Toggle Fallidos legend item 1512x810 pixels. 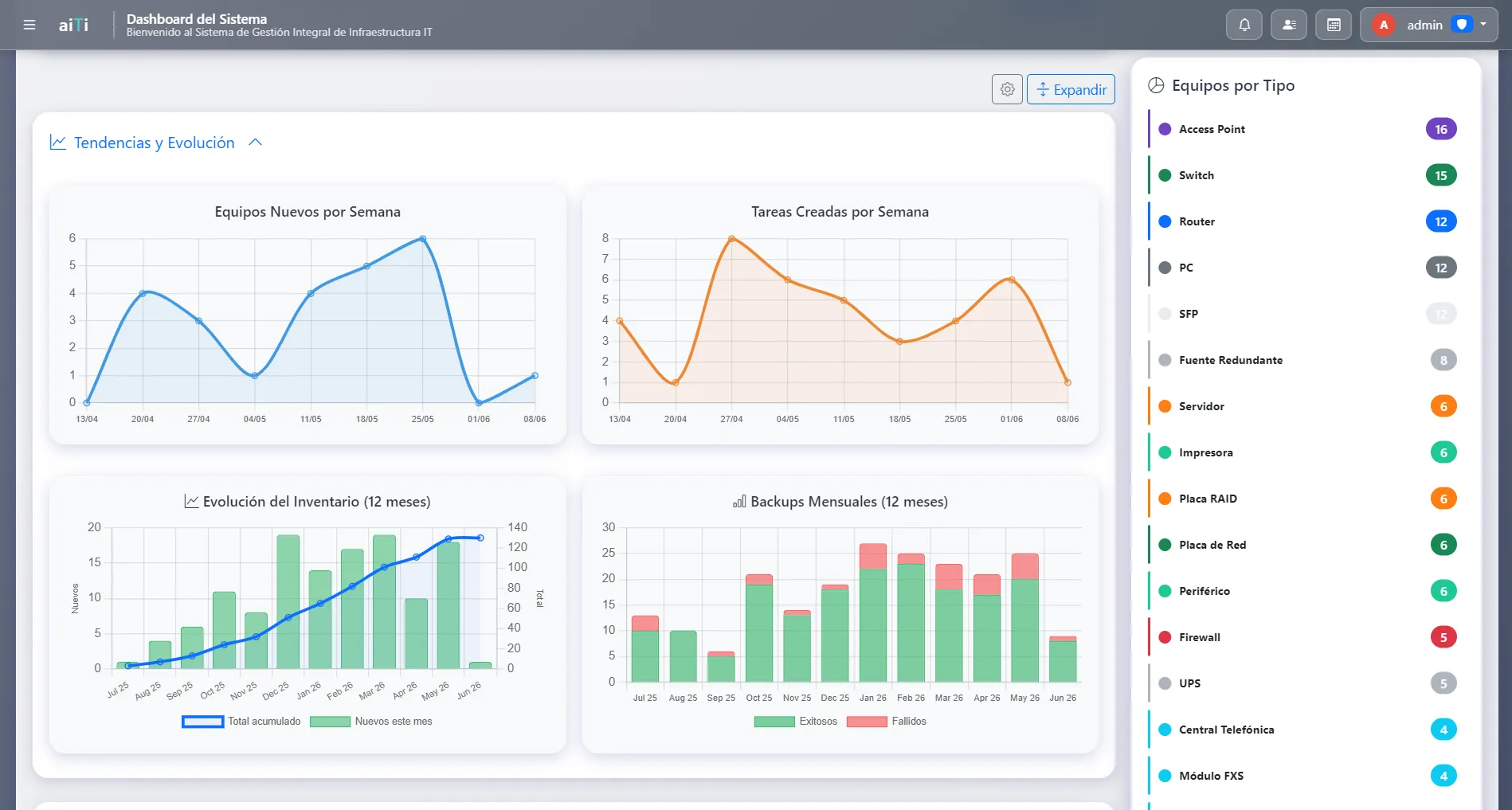pyautogui.click(x=887, y=722)
